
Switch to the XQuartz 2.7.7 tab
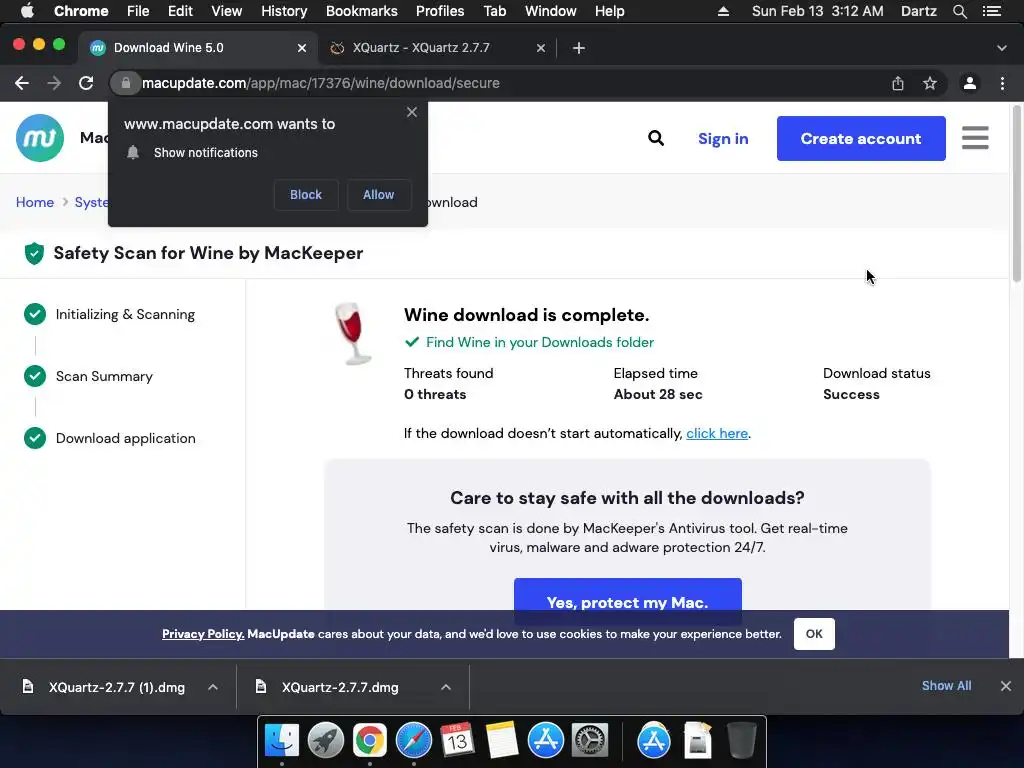tap(436, 48)
